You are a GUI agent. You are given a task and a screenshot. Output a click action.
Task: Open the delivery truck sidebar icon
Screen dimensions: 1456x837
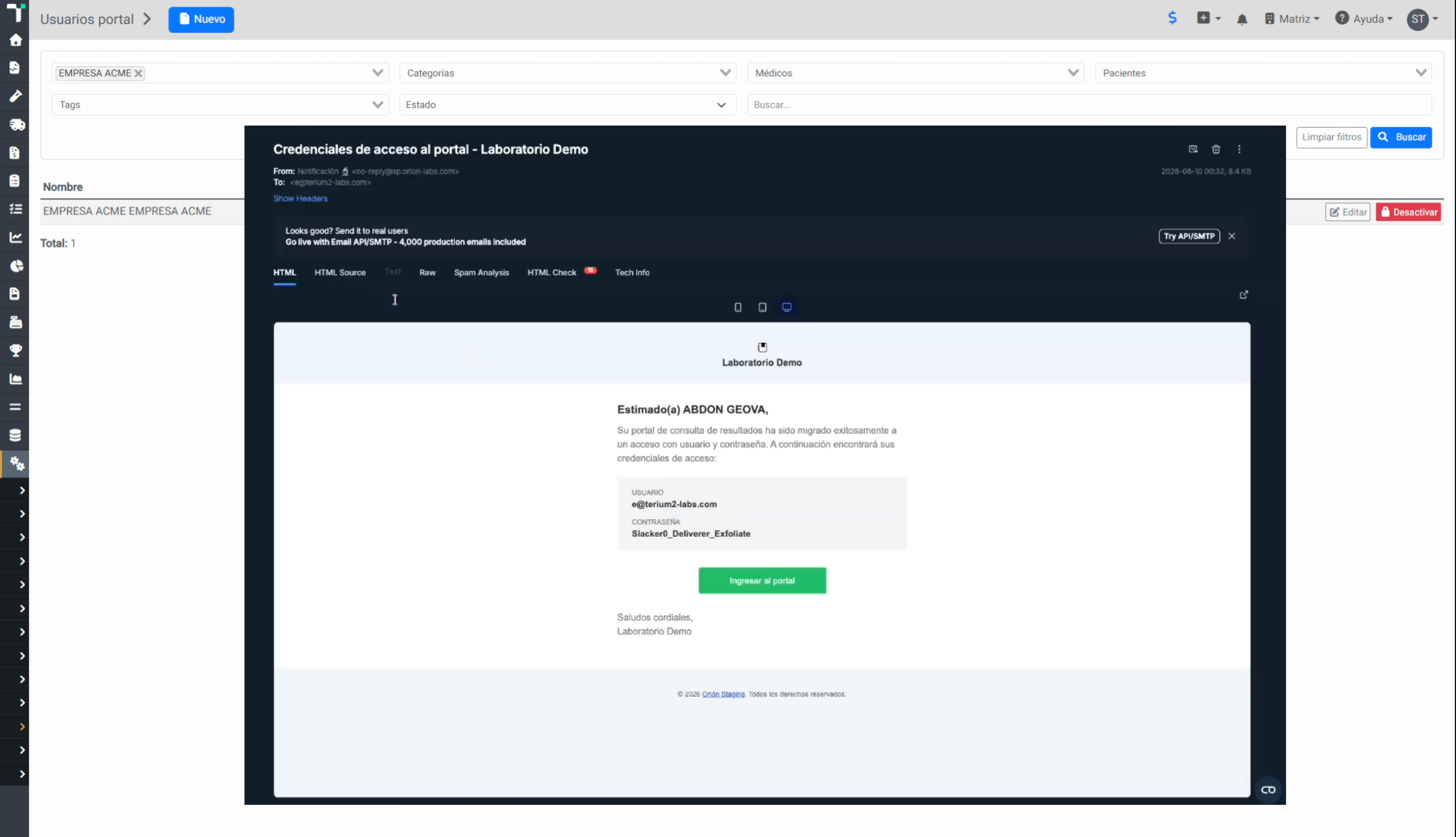(17, 125)
